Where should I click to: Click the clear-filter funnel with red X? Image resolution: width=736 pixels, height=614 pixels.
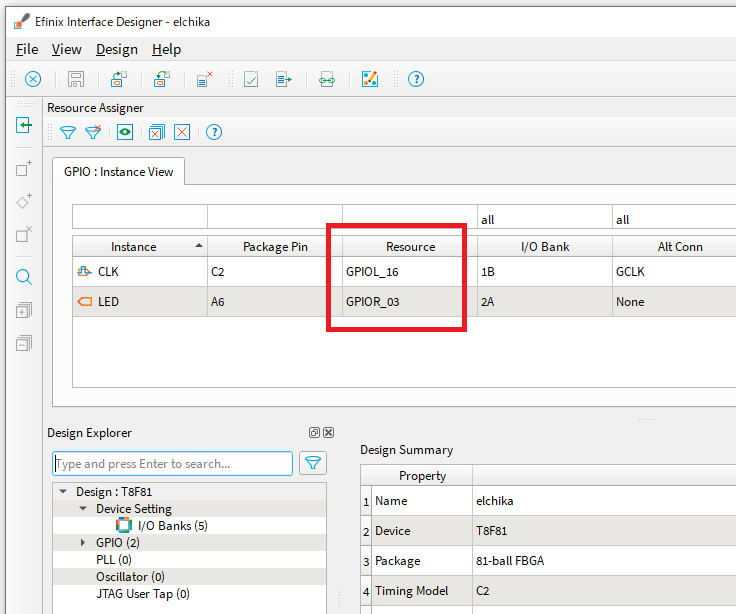tap(93, 132)
